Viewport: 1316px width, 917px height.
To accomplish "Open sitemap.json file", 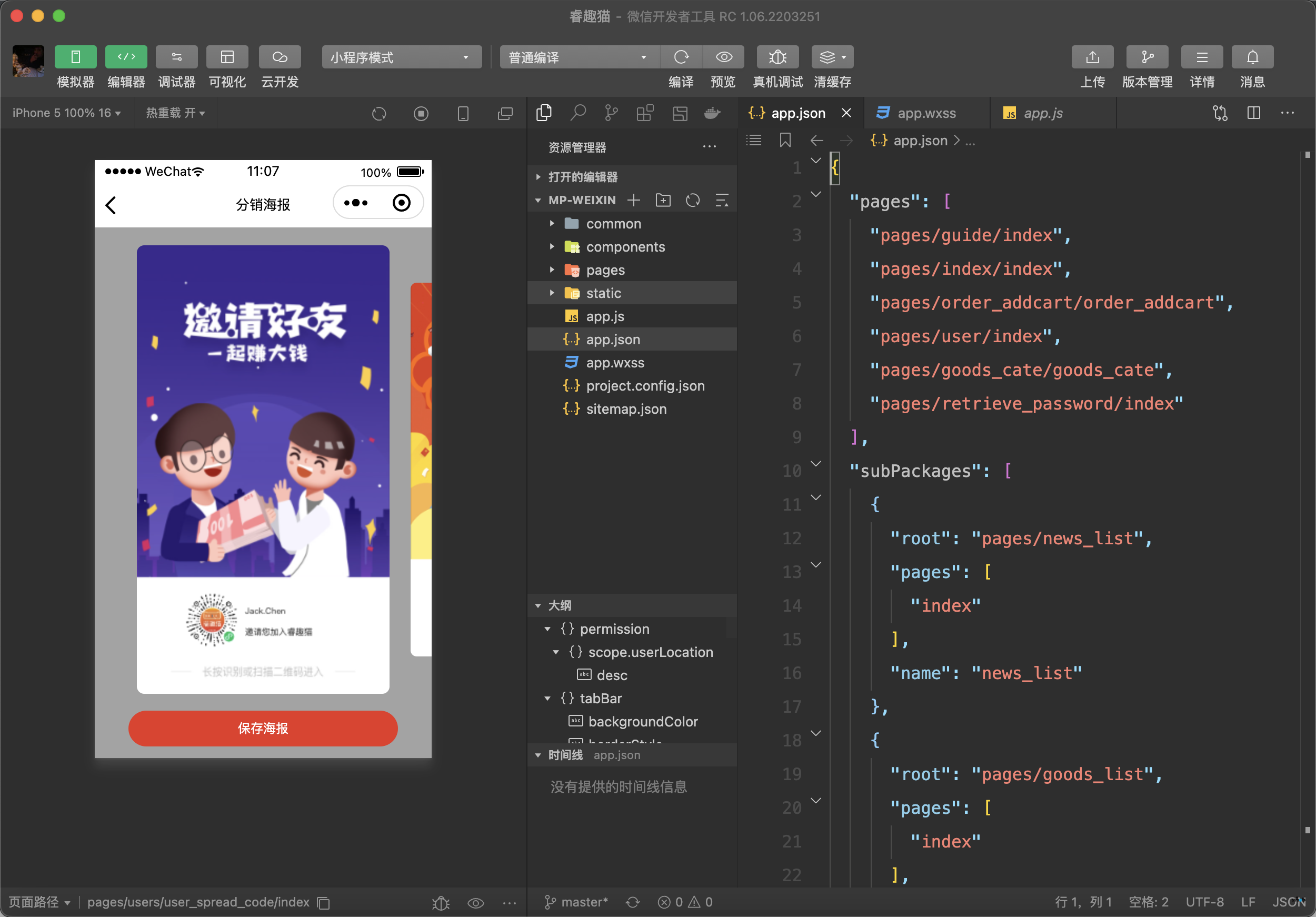I will 632,408.
